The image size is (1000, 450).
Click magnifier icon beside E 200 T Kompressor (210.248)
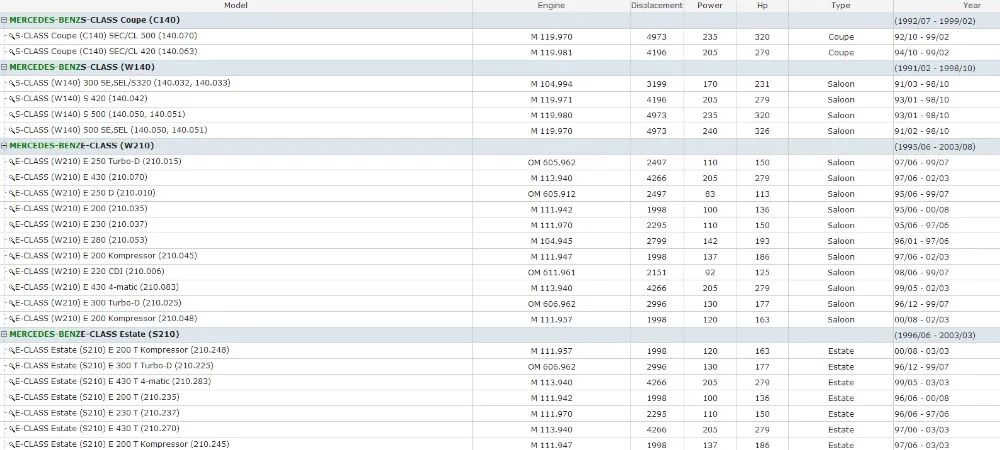click(x=11, y=351)
